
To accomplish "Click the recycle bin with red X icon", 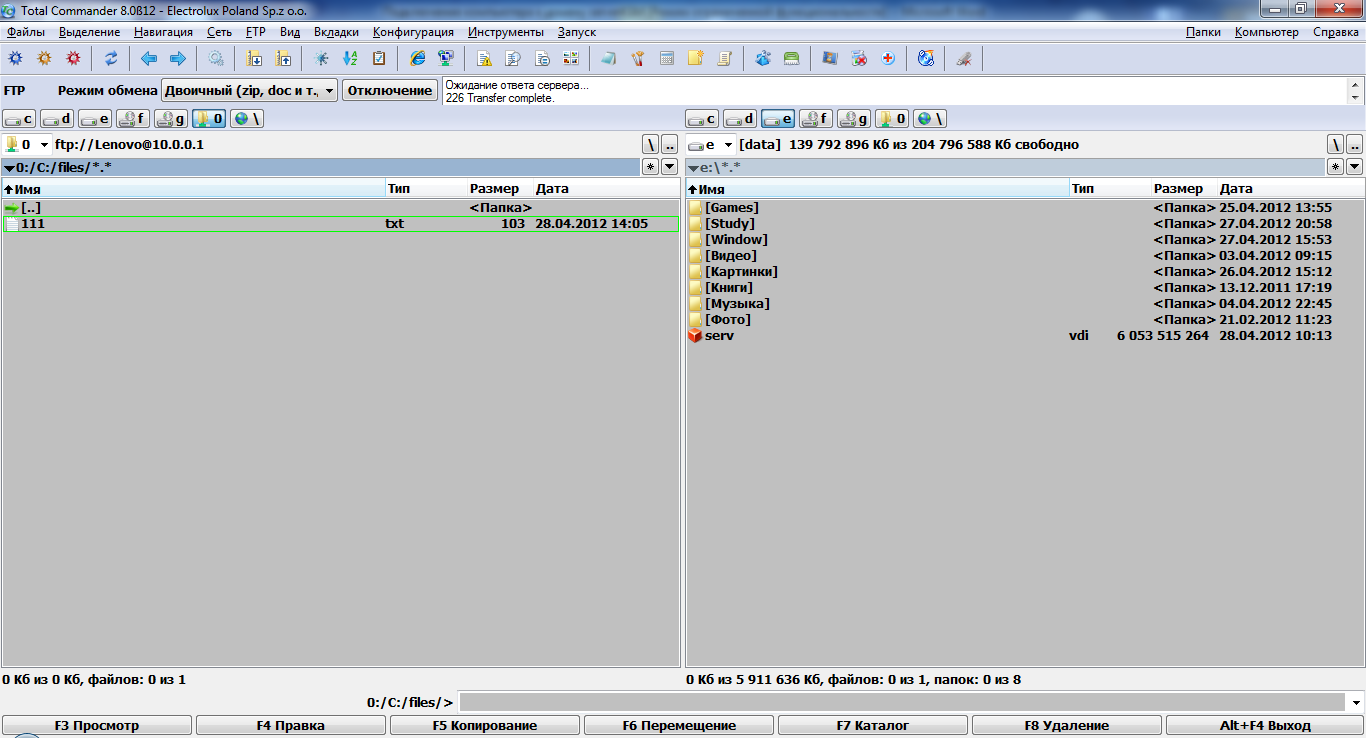I will point(859,58).
